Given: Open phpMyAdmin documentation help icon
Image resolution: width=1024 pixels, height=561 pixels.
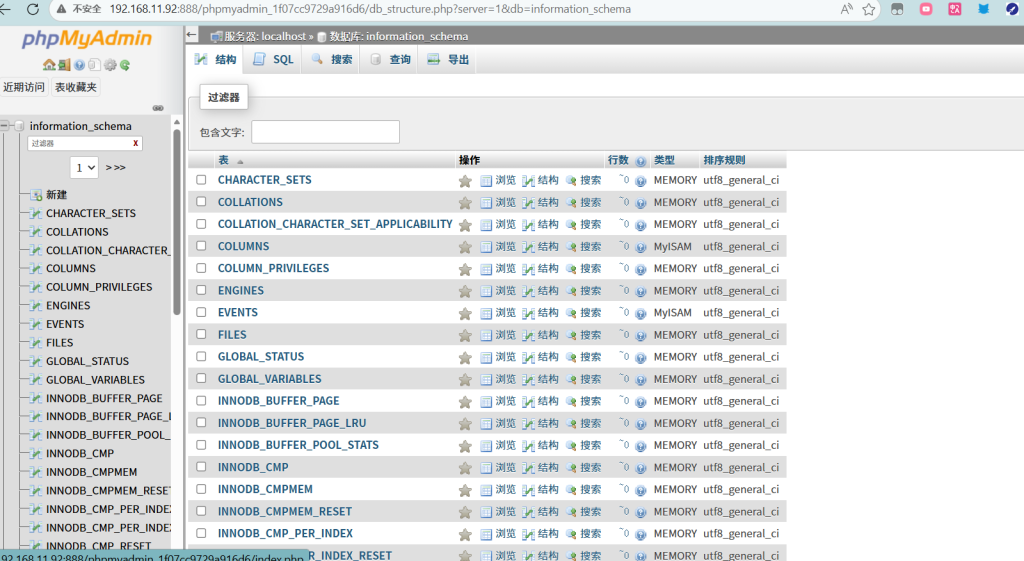Looking at the screenshot, I should (79, 65).
